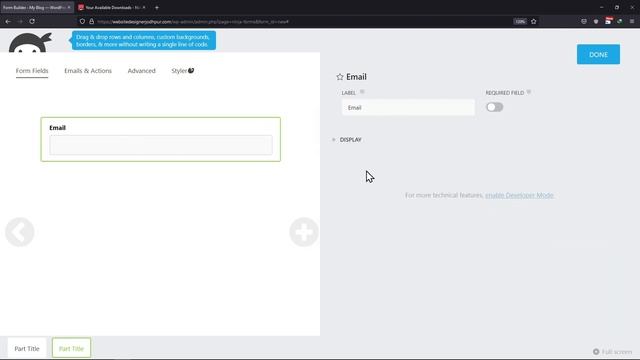Click the Ninja Forms ninja logo

point(31,43)
